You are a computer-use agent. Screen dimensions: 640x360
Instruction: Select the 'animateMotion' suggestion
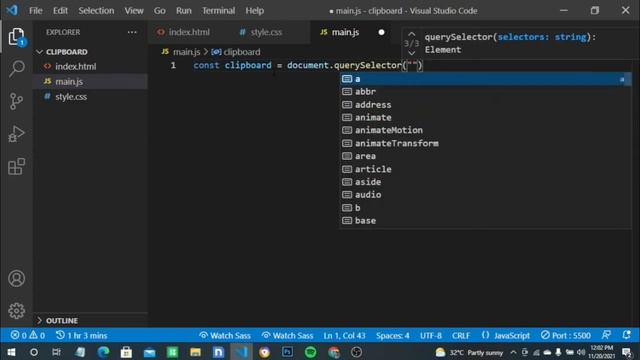click(x=486, y=130)
